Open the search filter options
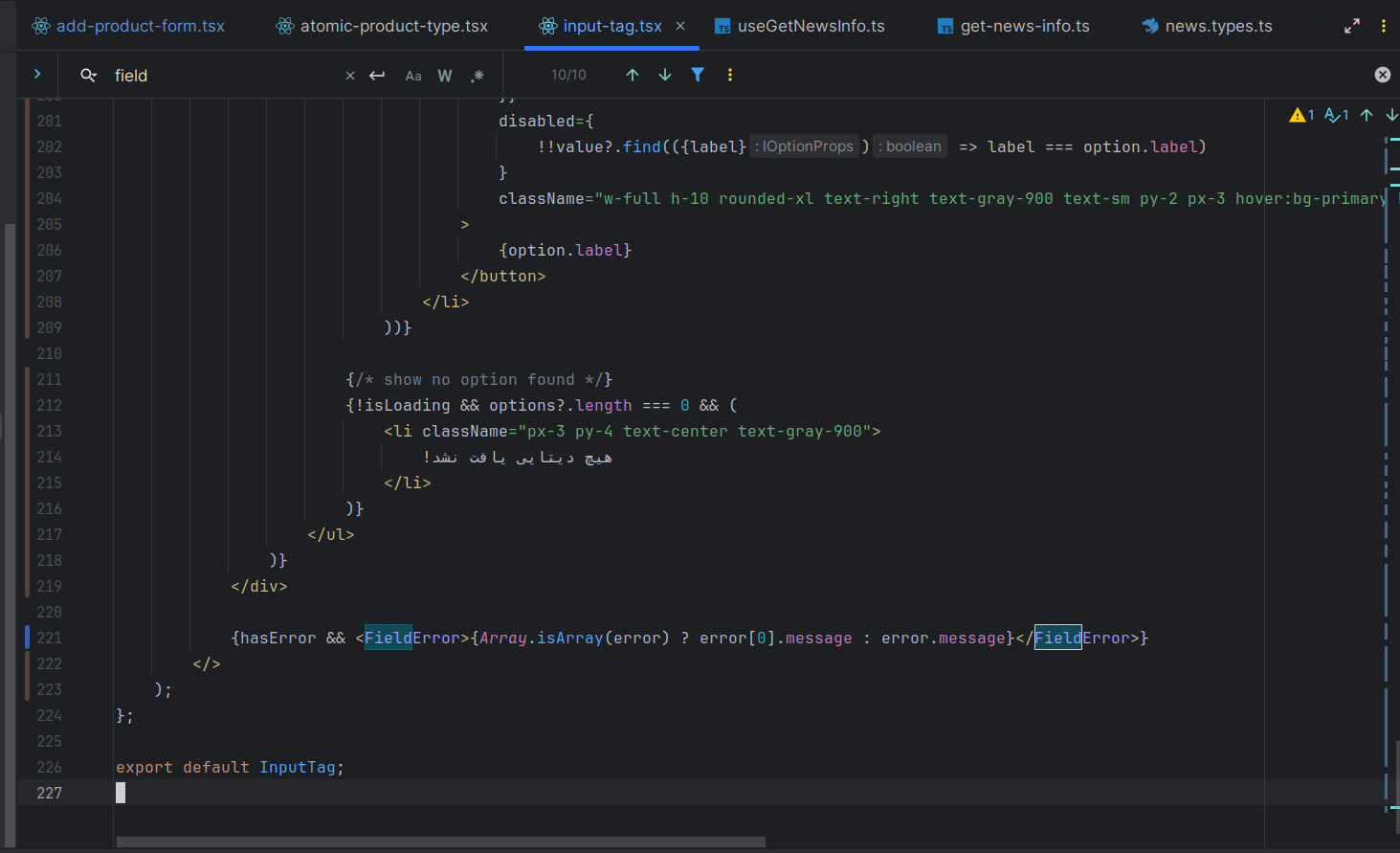This screenshot has height=853, width=1400. click(x=698, y=75)
